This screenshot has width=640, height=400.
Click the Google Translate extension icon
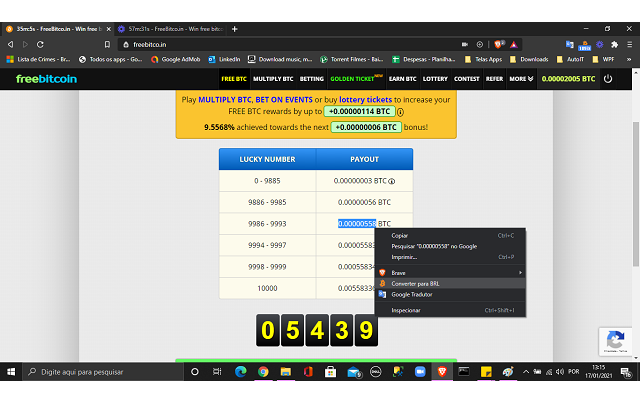click(x=569, y=44)
